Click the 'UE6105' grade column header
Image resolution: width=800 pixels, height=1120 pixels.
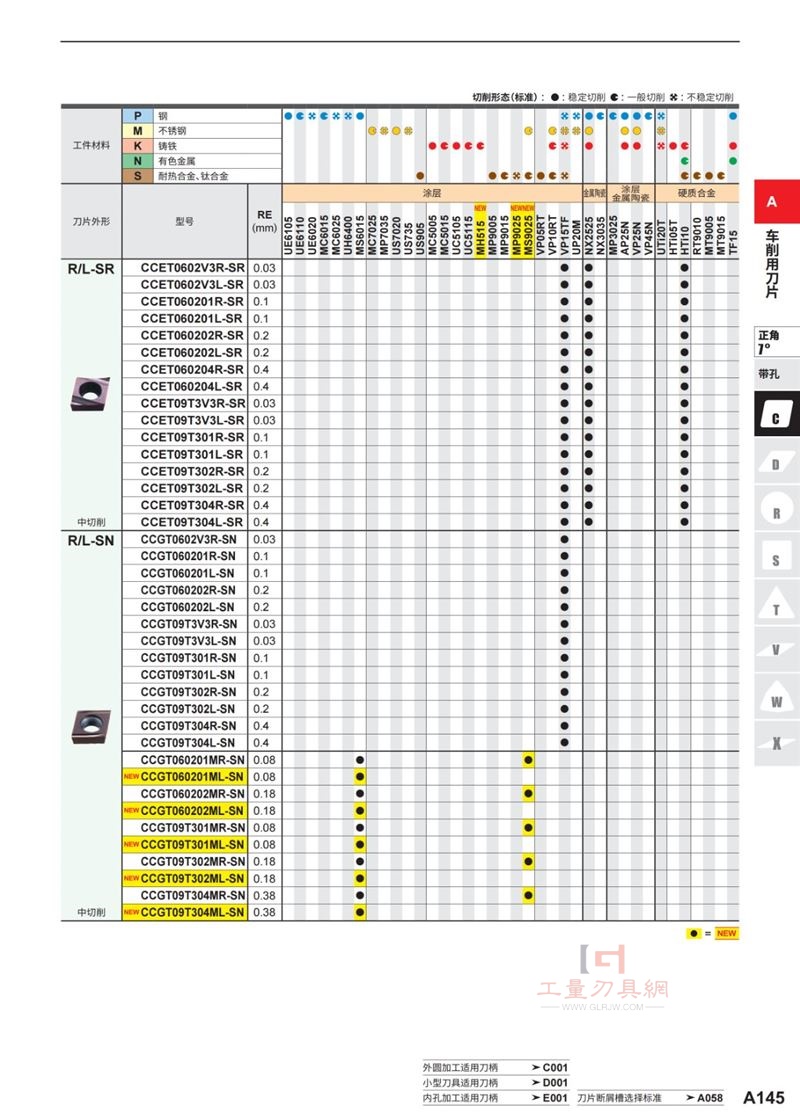tap(289, 235)
